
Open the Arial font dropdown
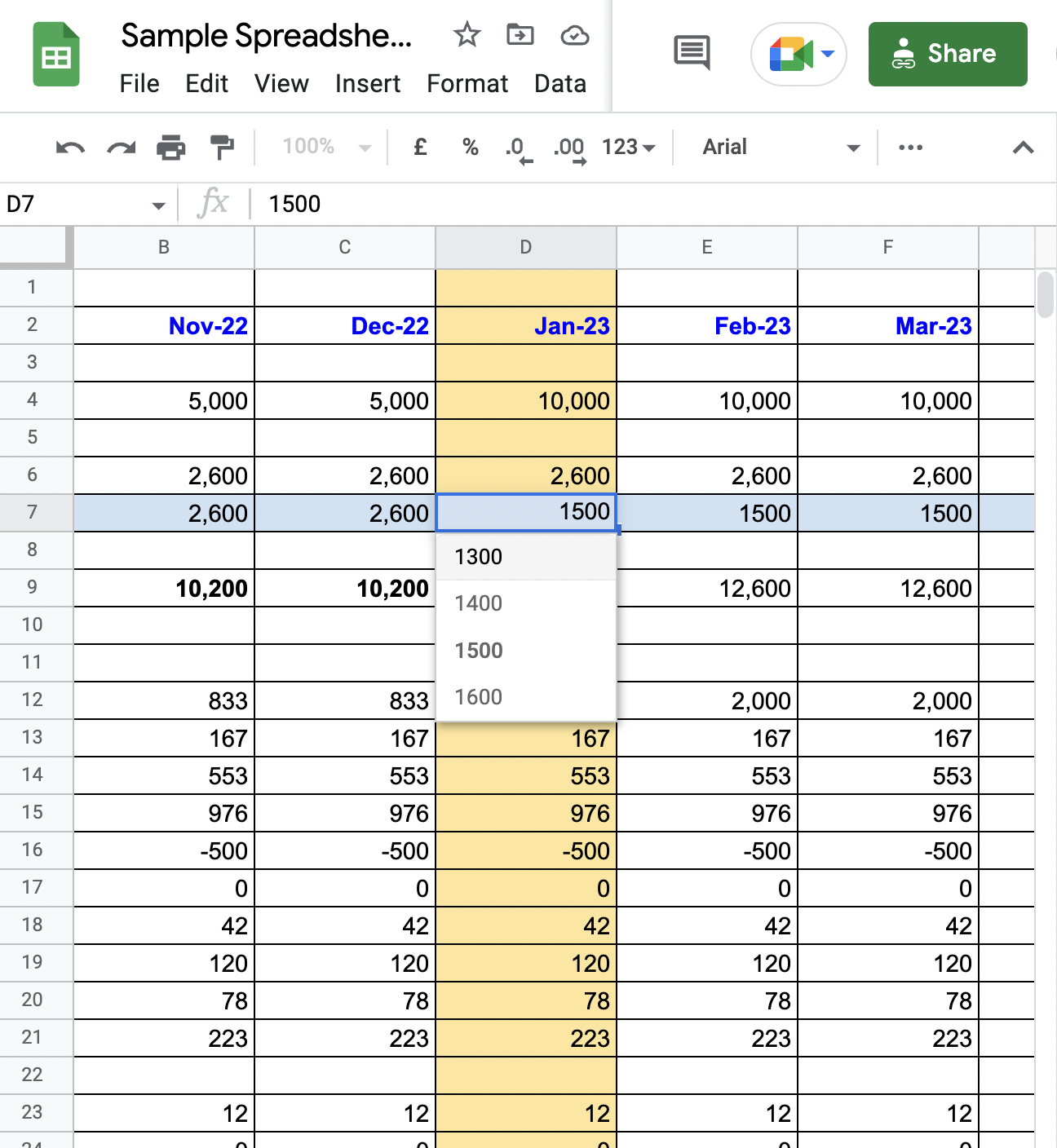pyautogui.click(x=781, y=148)
